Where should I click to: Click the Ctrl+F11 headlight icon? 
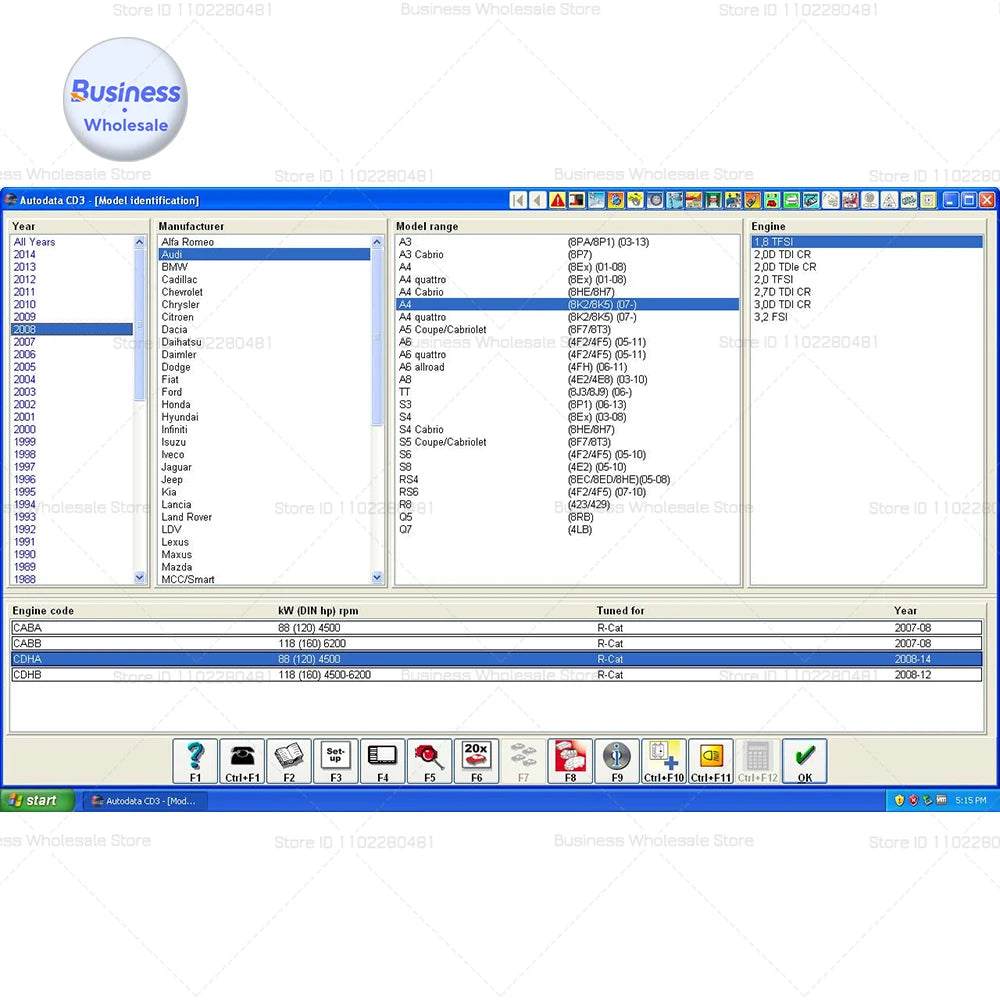click(x=711, y=761)
